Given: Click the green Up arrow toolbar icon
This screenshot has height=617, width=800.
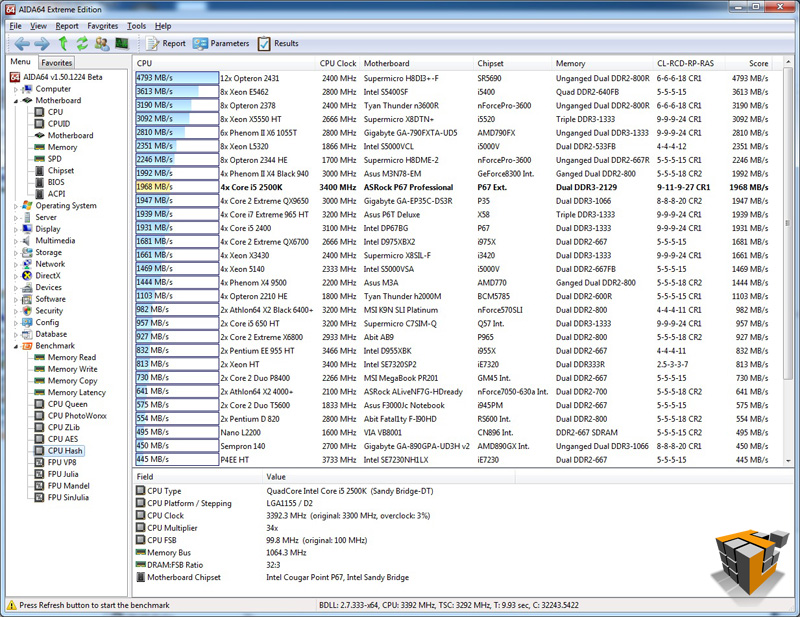Looking at the screenshot, I should pos(63,43).
